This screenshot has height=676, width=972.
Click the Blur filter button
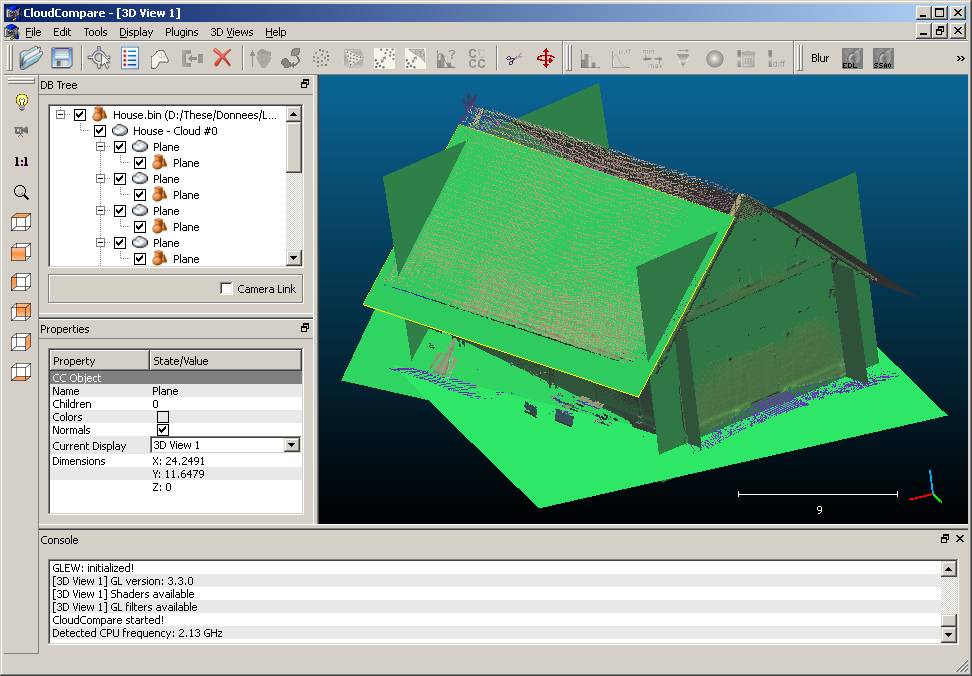(820, 58)
